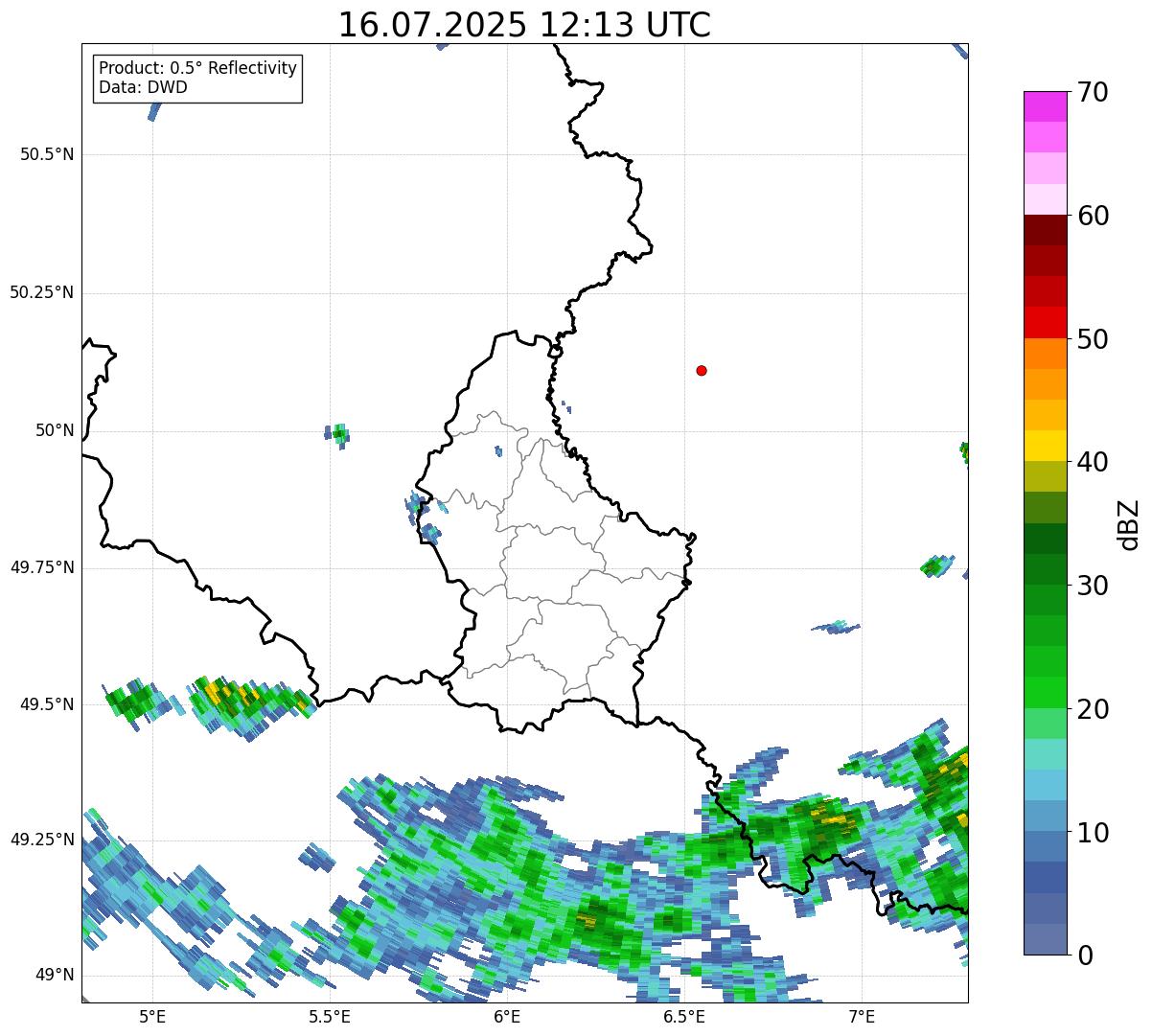
Task: Click the 50.25°N latitude label
Action: 42,292
